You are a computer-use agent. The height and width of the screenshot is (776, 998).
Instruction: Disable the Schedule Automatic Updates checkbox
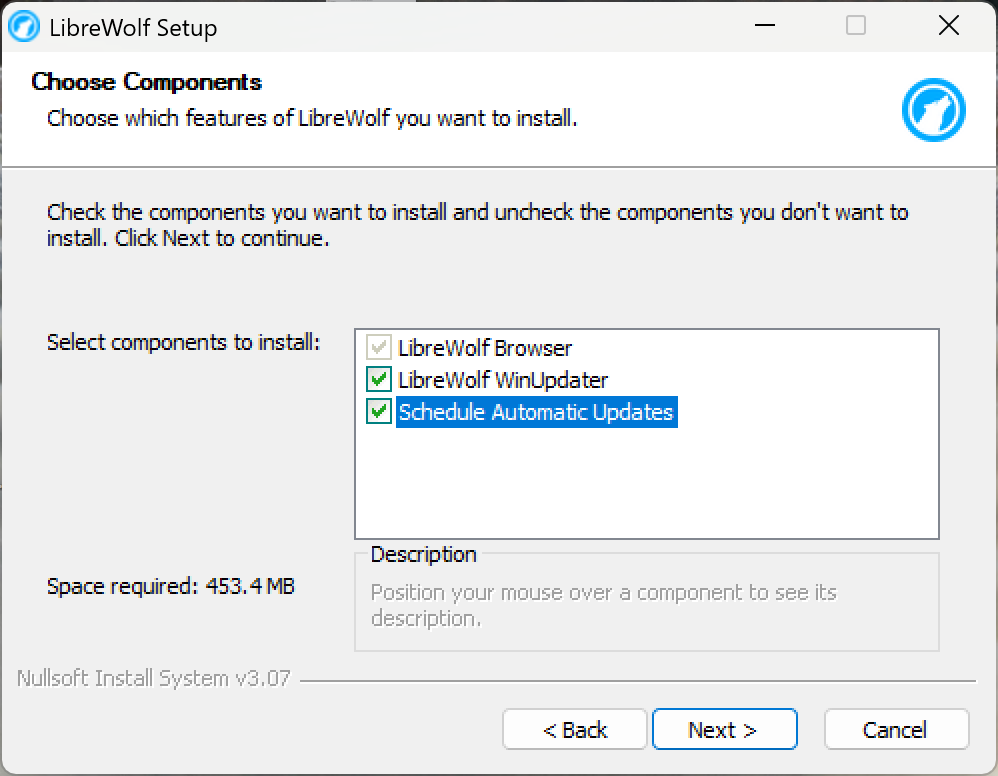(x=379, y=412)
